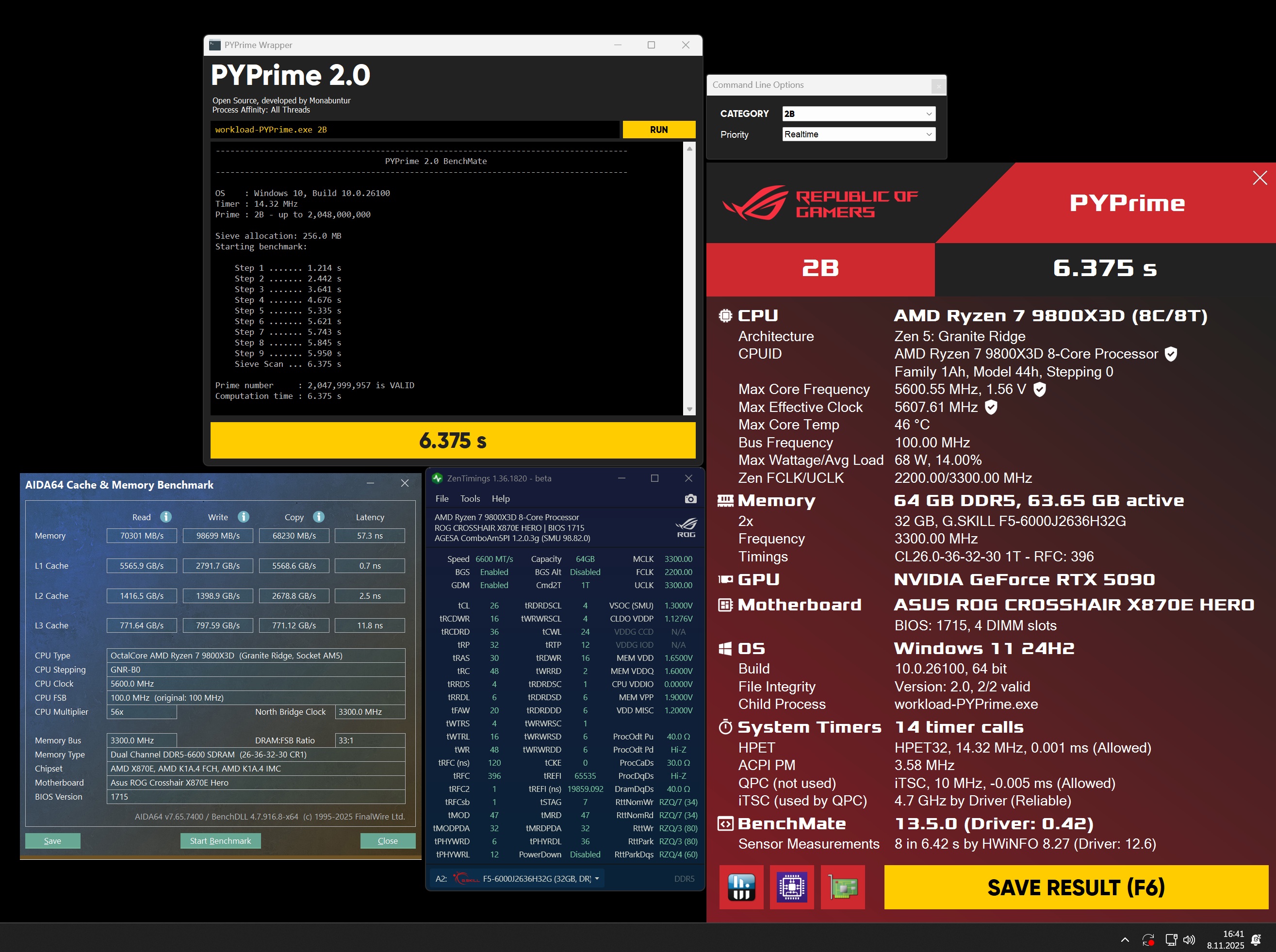Click SAVE RESULT (F6) button
Image resolution: width=1276 pixels, height=952 pixels.
click(1076, 887)
